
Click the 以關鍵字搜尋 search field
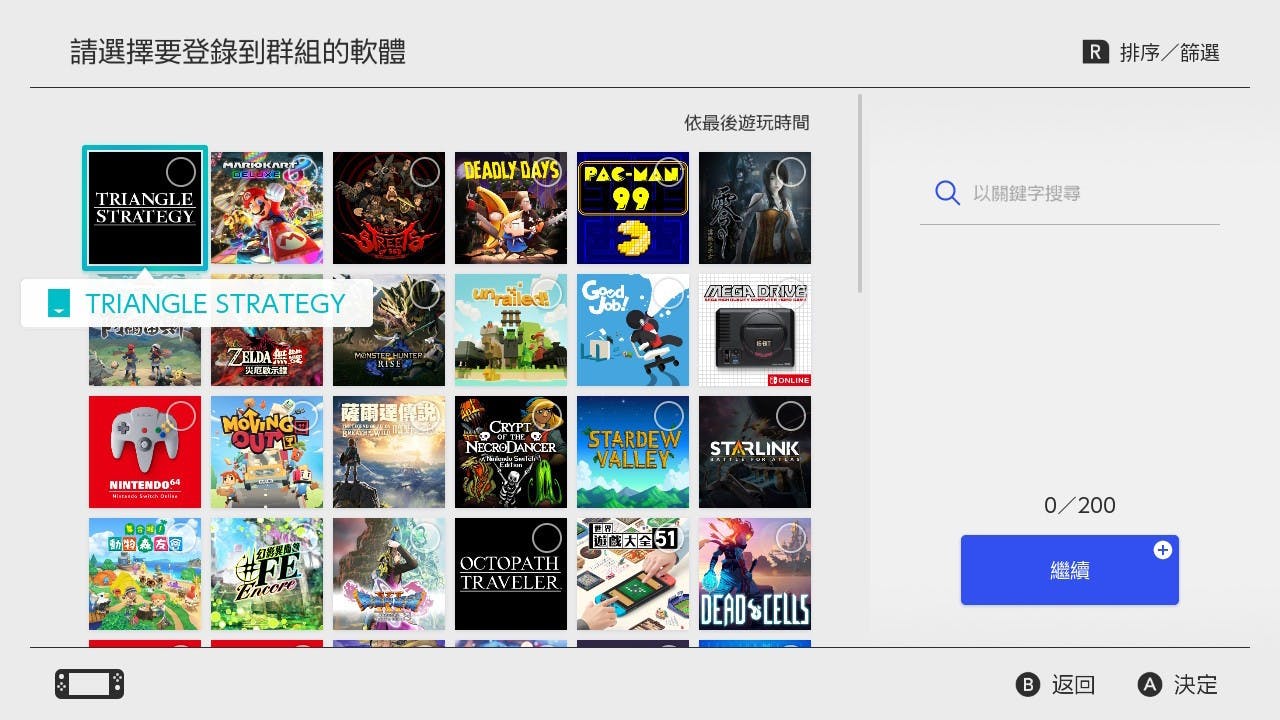click(1070, 193)
